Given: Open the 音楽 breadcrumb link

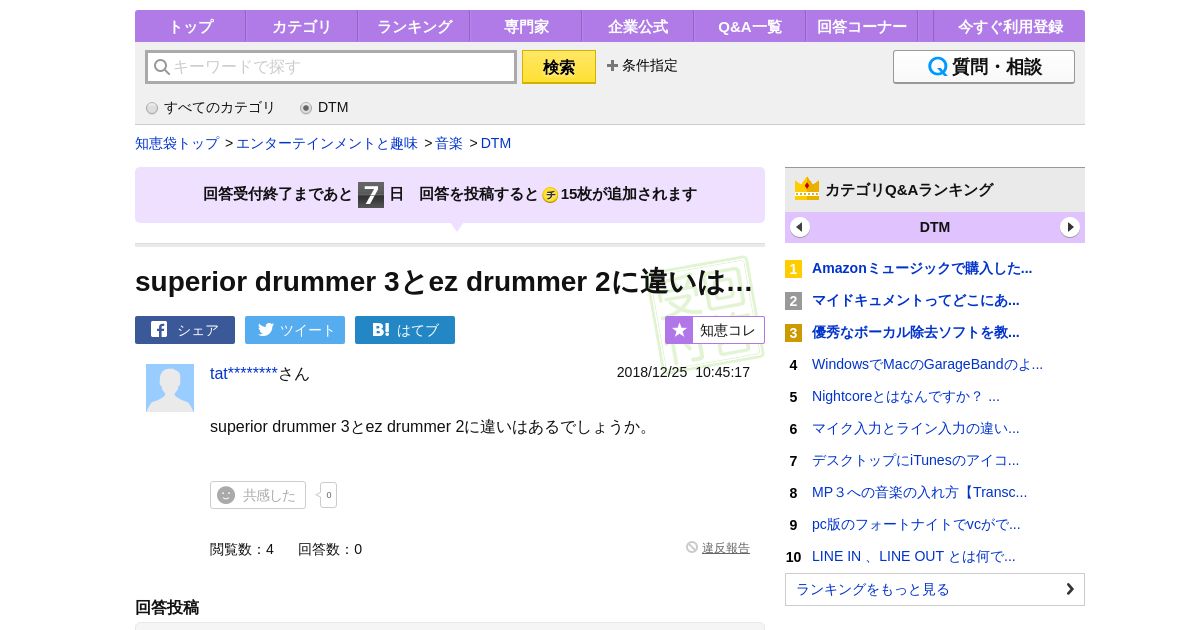Looking at the screenshot, I should 449,143.
